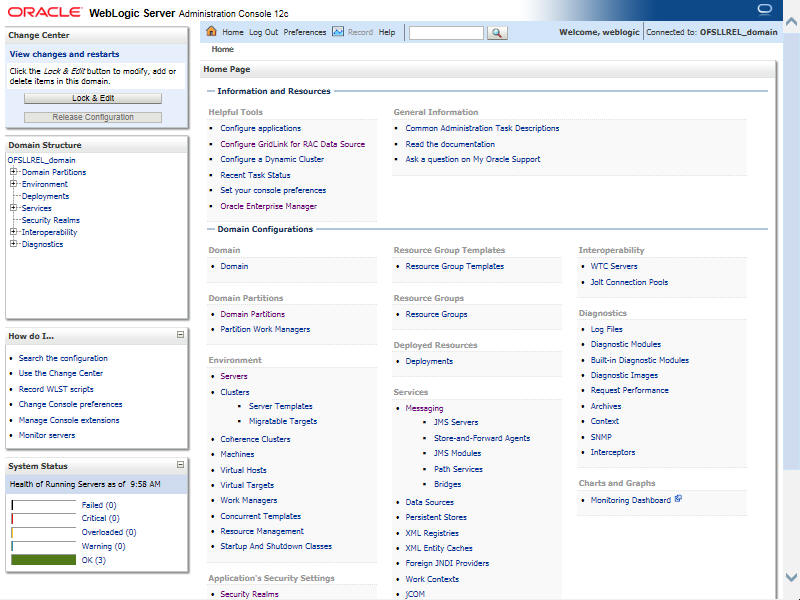Open View changes and restarts link

pos(64,54)
